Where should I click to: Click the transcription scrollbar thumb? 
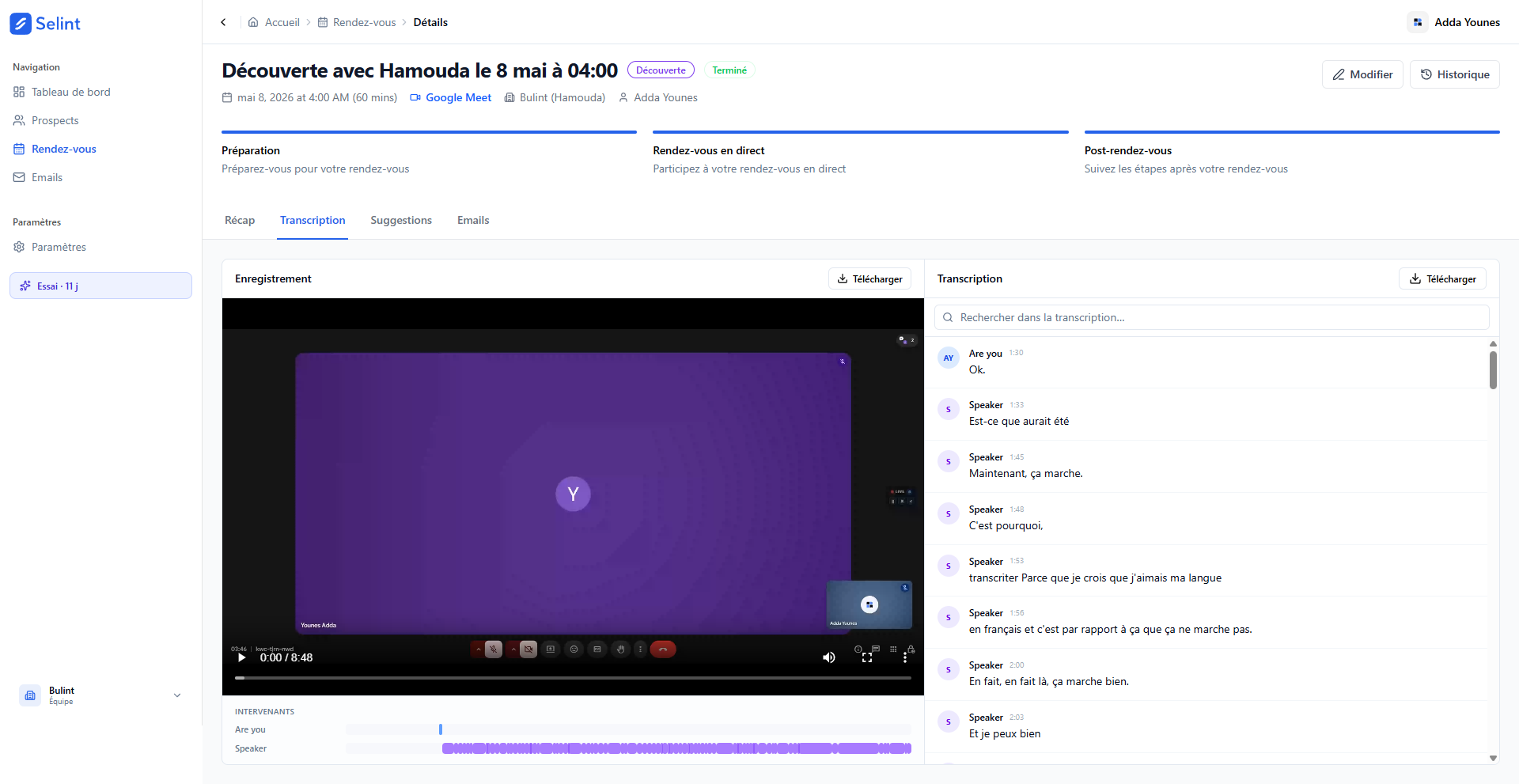[1493, 370]
